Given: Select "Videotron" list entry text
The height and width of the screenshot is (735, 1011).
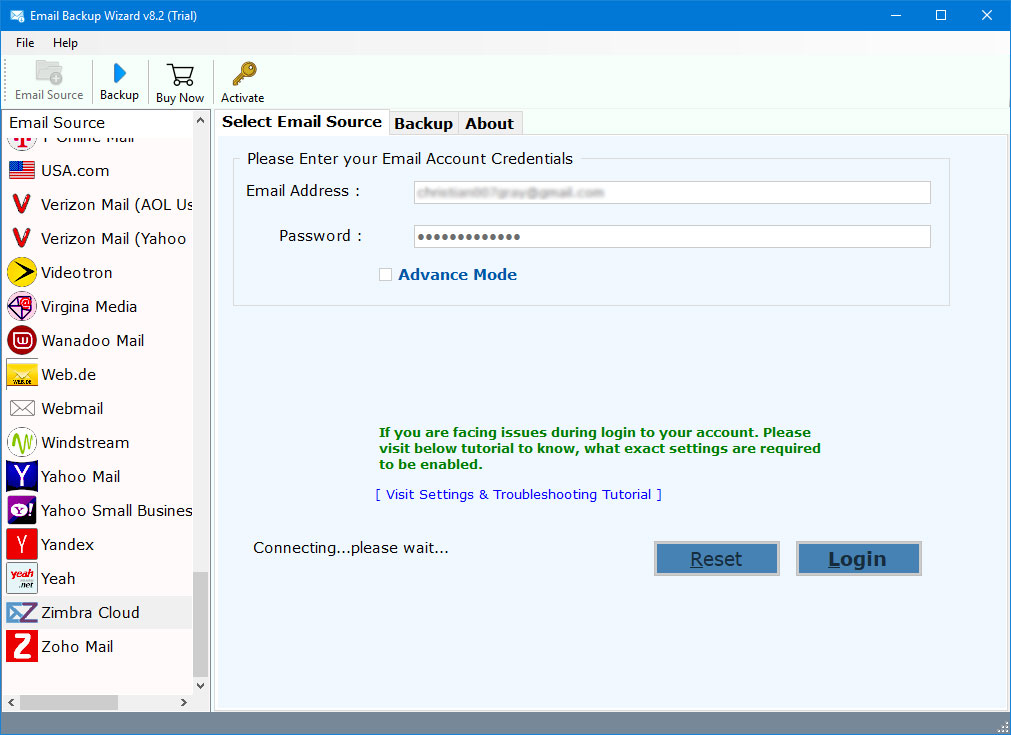Looking at the screenshot, I should tap(77, 273).
